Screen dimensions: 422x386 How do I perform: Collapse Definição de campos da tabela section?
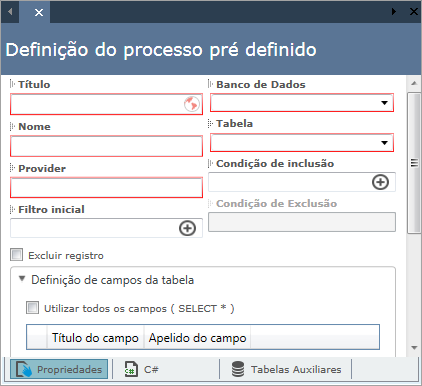[x=22, y=279]
